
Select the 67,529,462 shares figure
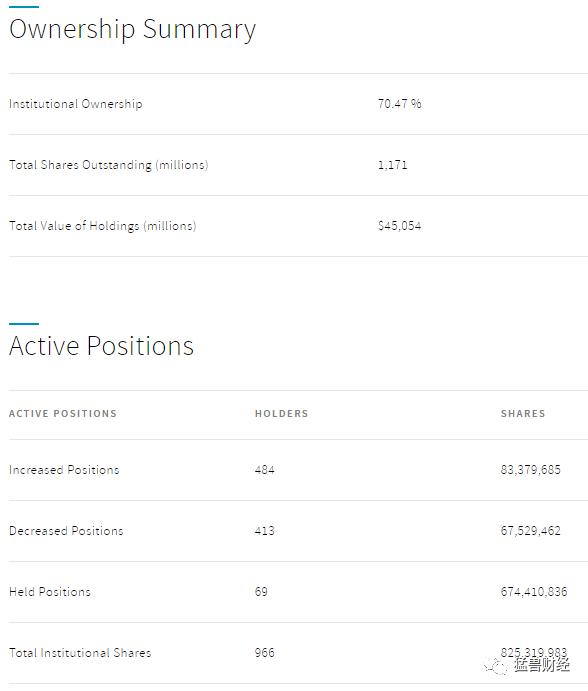[x=530, y=531]
